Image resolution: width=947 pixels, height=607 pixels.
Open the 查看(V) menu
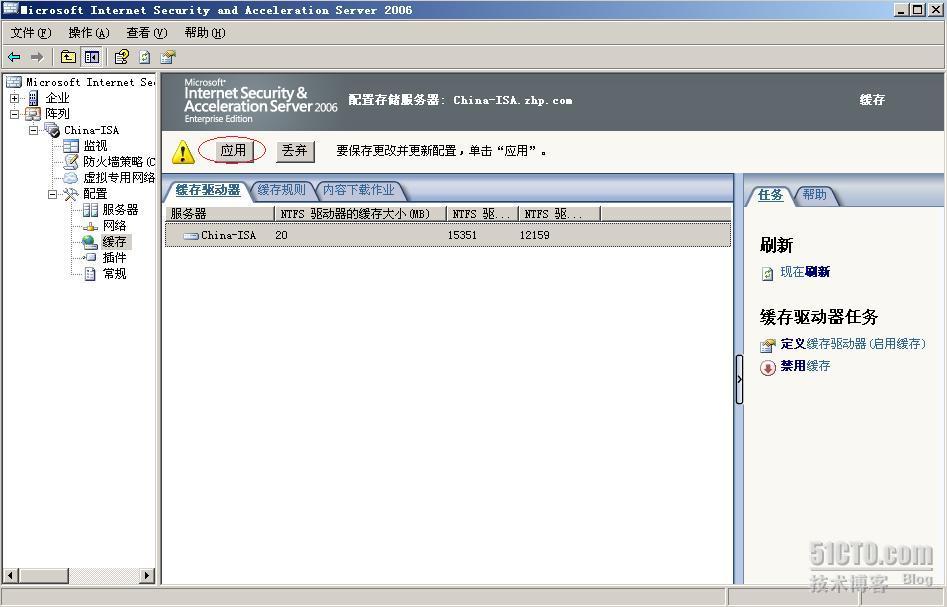(147, 33)
